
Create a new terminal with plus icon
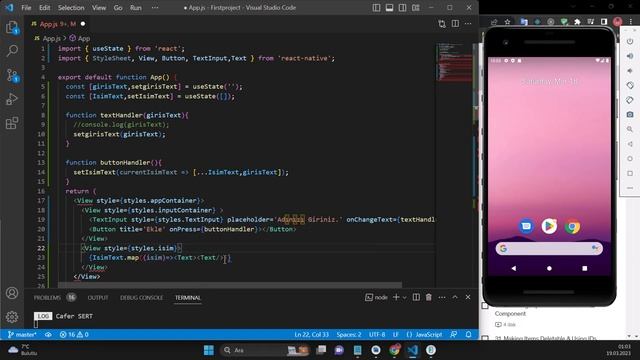point(396,297)
